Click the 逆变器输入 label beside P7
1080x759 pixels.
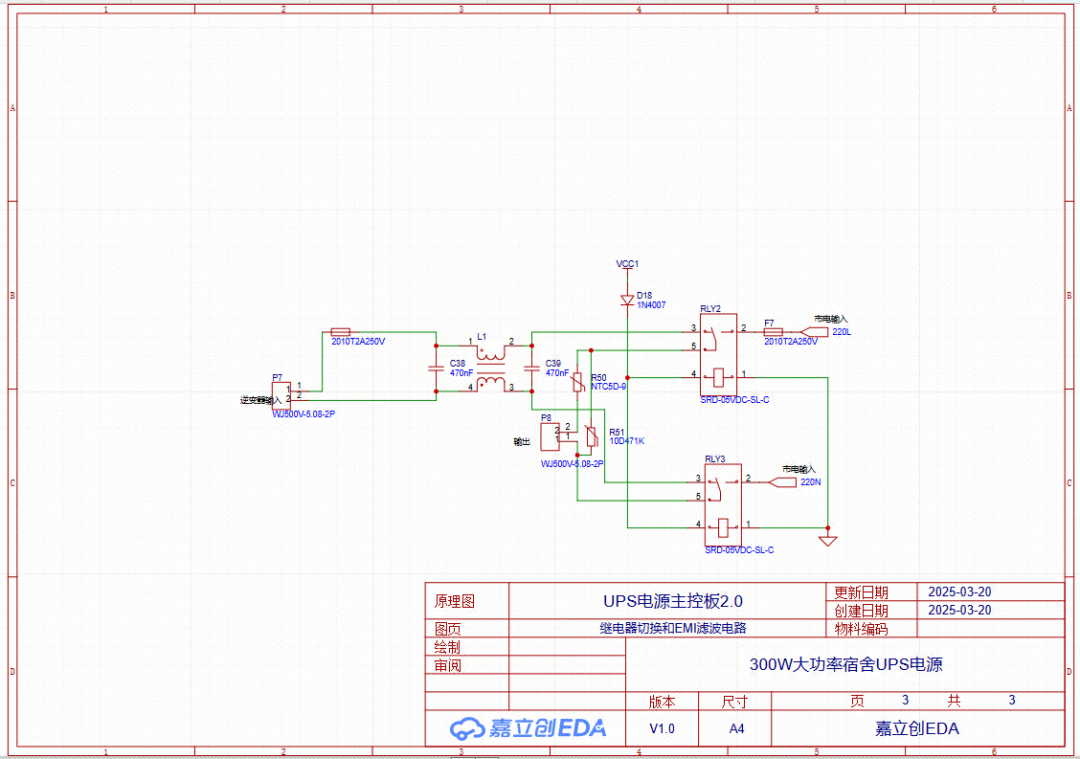pos(260,400)
